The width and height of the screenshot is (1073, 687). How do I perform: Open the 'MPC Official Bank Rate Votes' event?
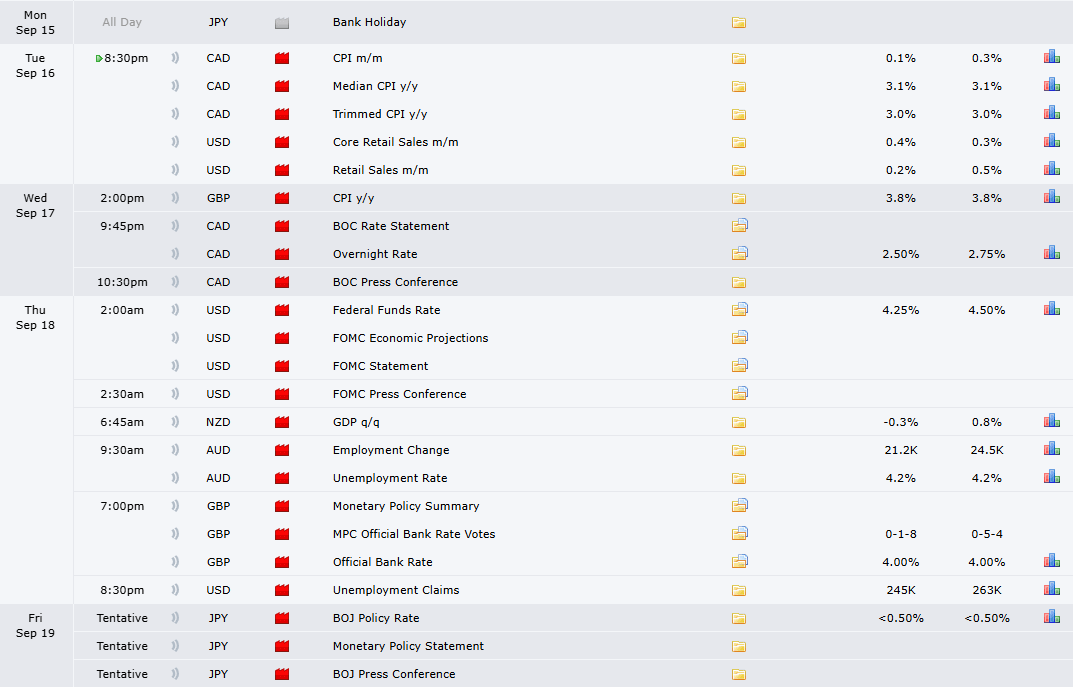pos(414,534)
